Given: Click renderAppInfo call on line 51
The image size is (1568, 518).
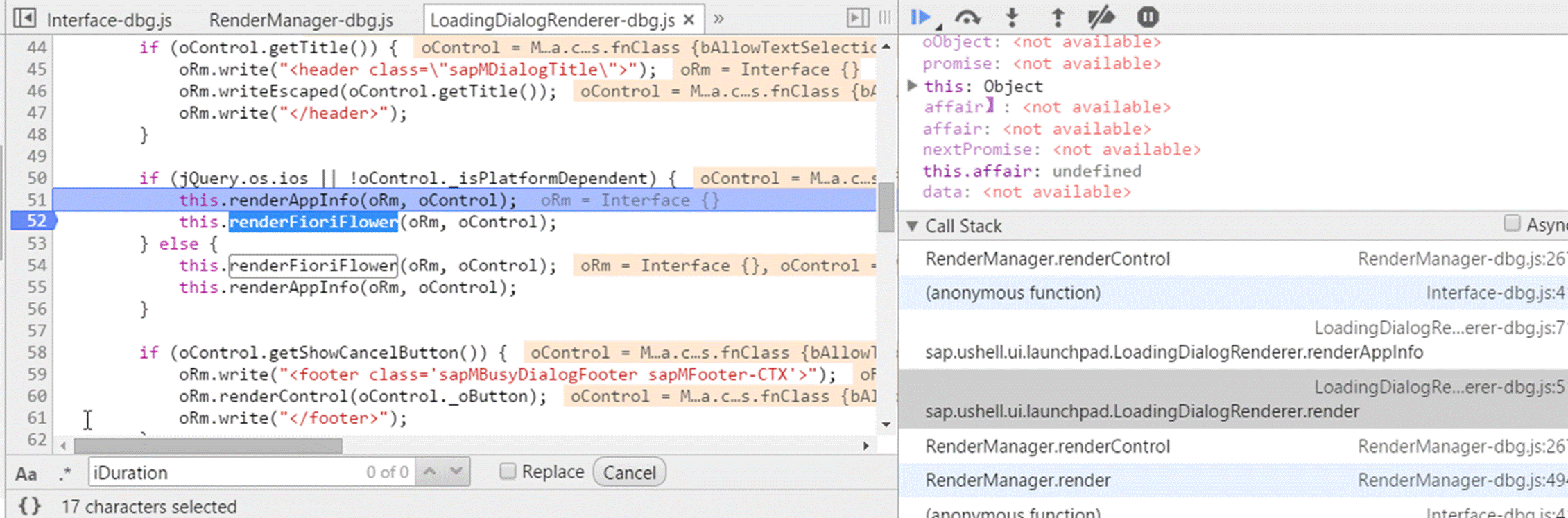Looking at the screenshot, I should (x=293, y=200).
